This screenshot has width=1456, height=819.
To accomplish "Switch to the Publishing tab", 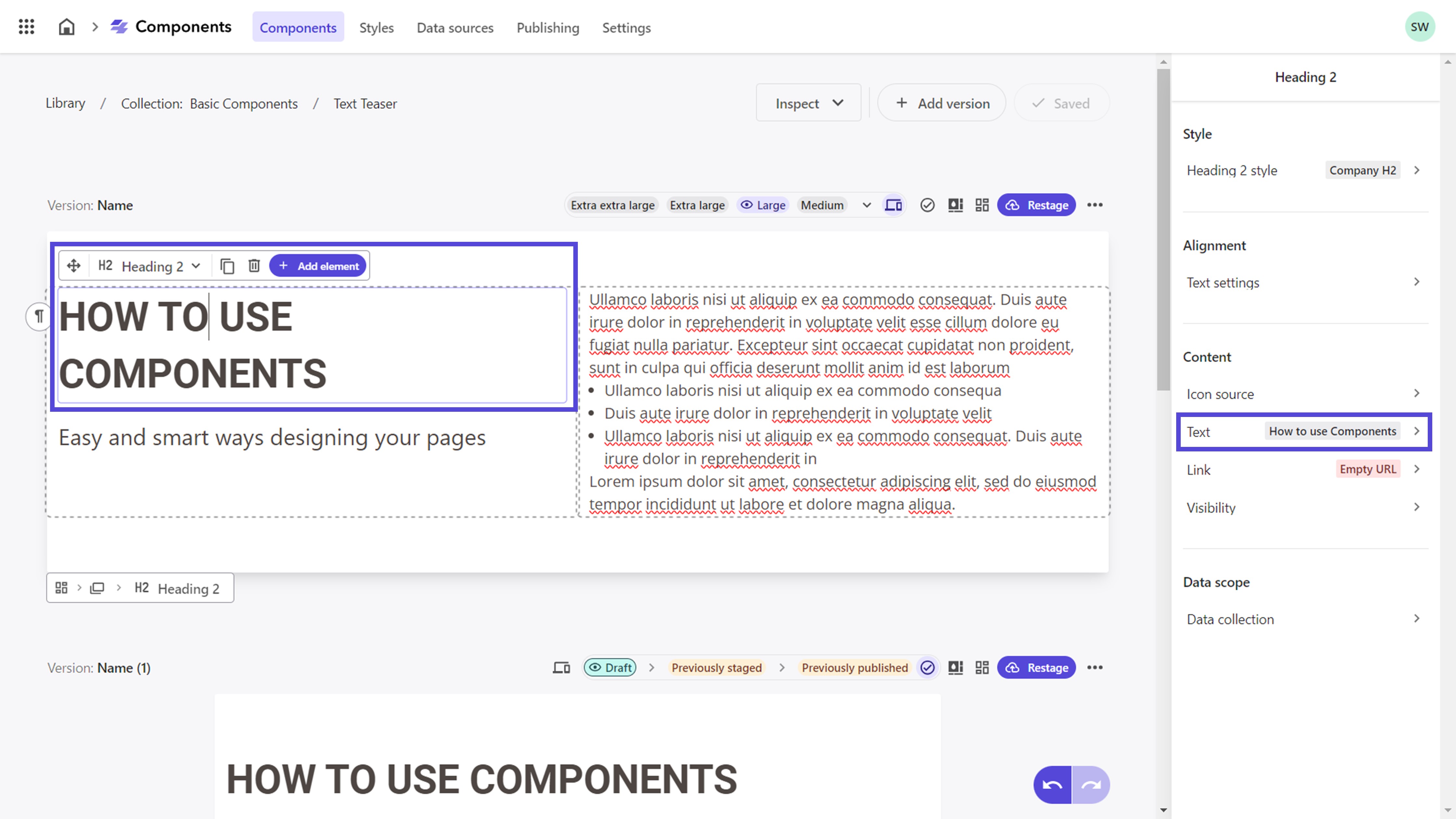I will coord(548,27).
